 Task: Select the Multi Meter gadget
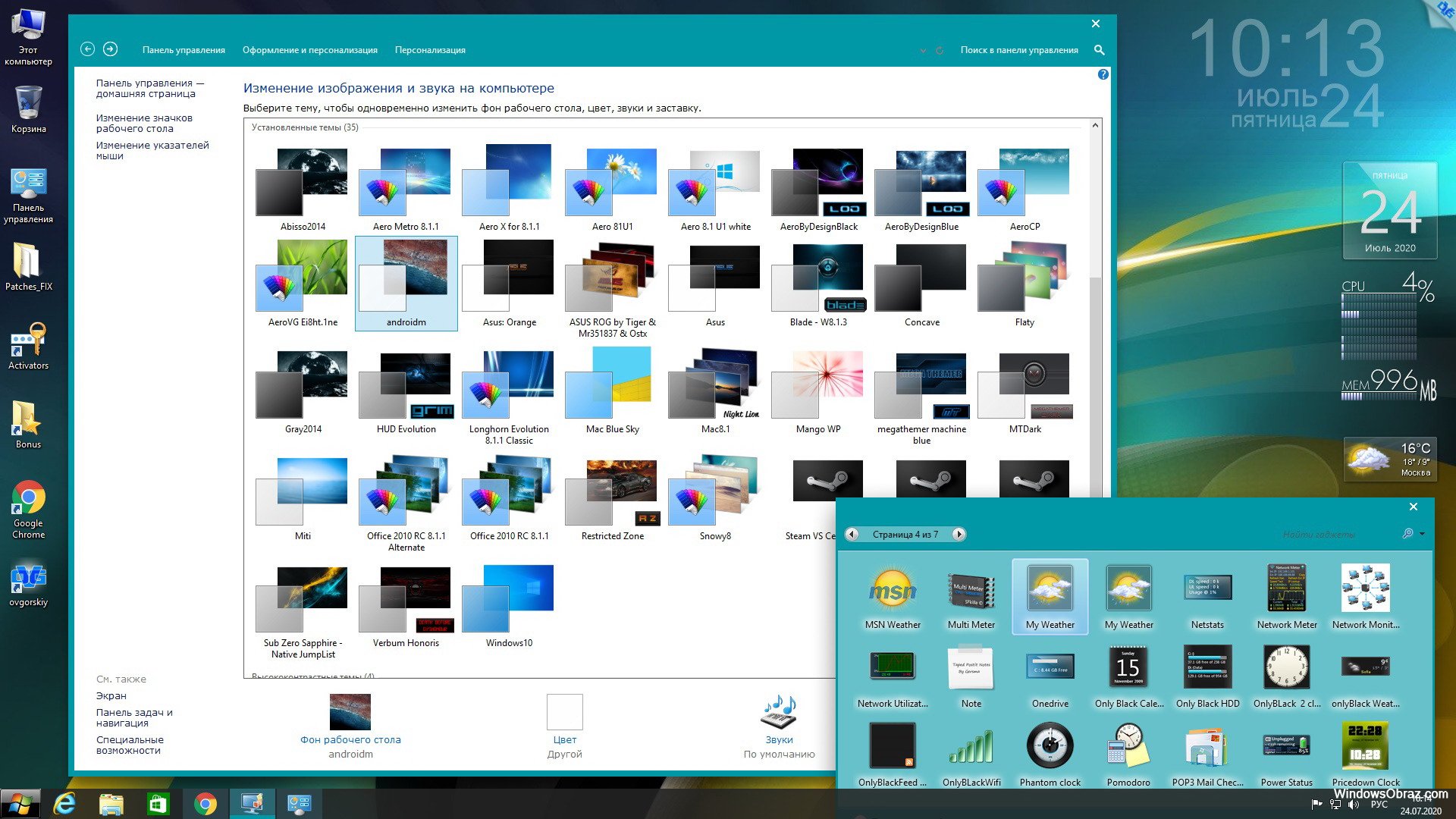point(971,591)
